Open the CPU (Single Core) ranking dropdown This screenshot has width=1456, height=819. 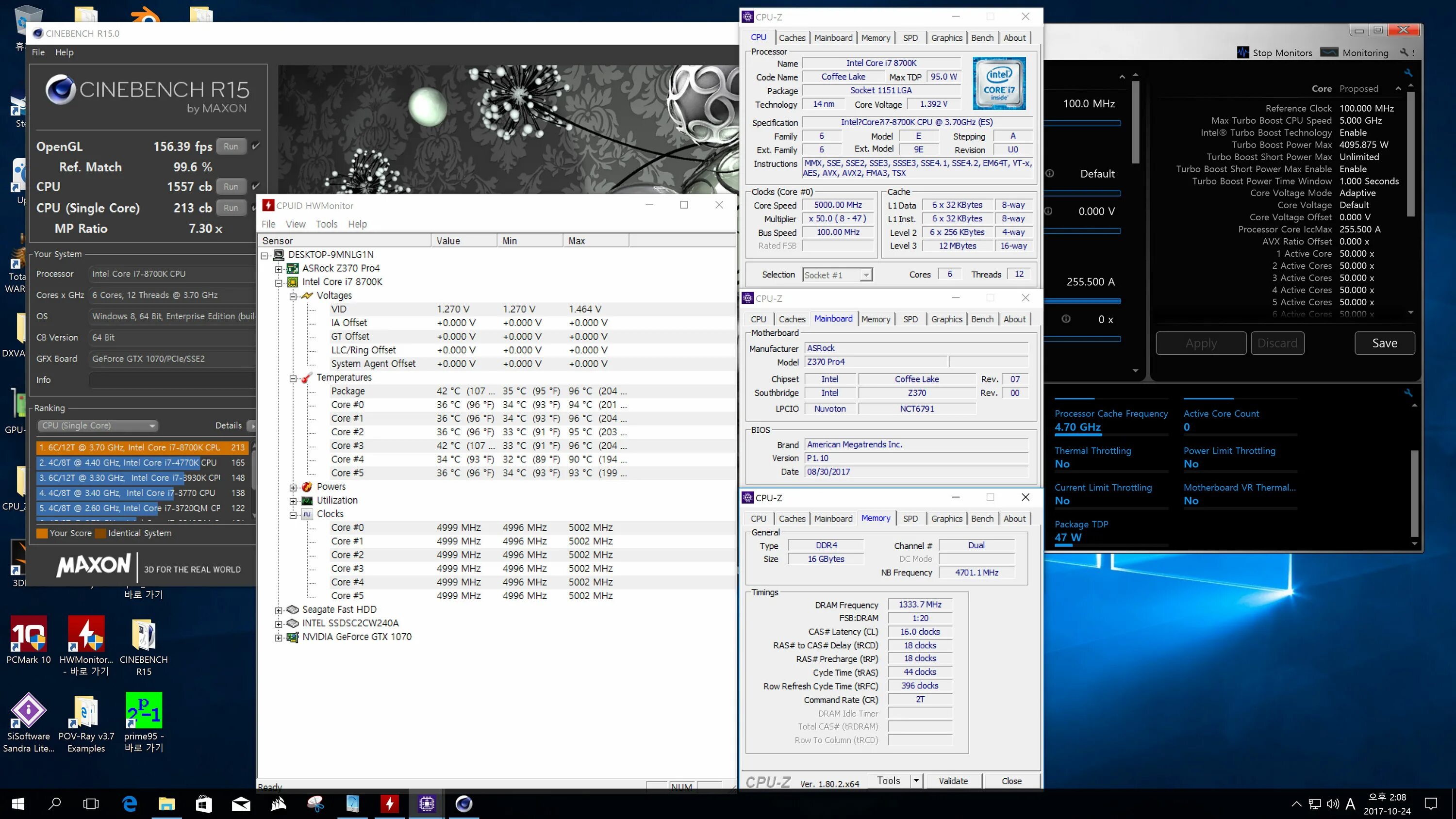point(98,426)
